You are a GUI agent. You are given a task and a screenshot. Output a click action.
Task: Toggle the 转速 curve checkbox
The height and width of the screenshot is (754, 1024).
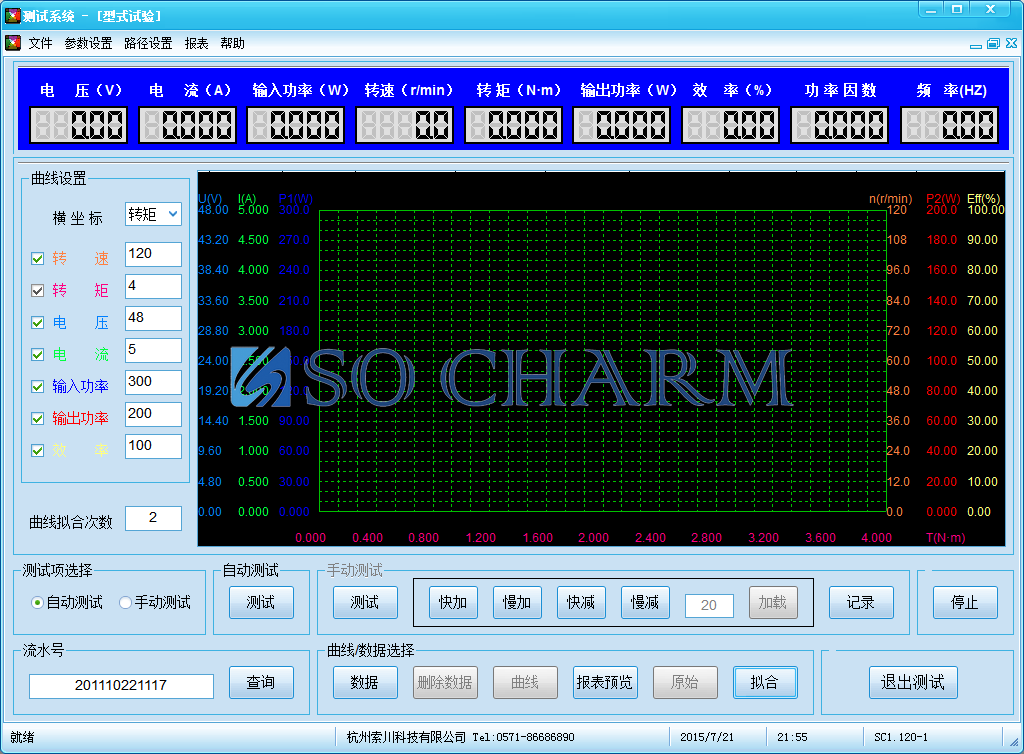tap(38, 258)
